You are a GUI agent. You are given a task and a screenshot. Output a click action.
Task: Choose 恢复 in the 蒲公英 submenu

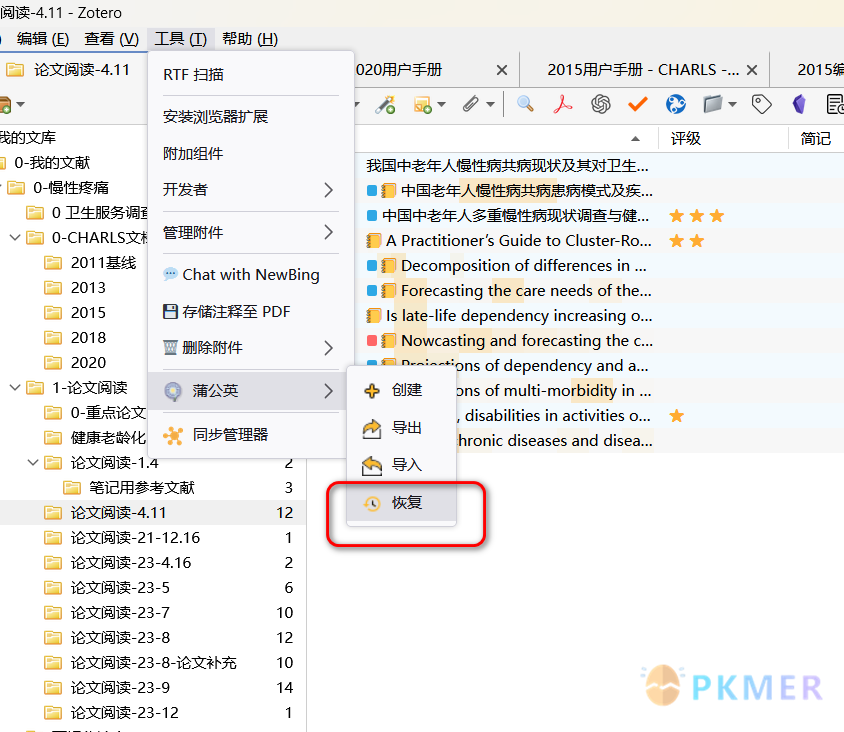click(402, 503)
